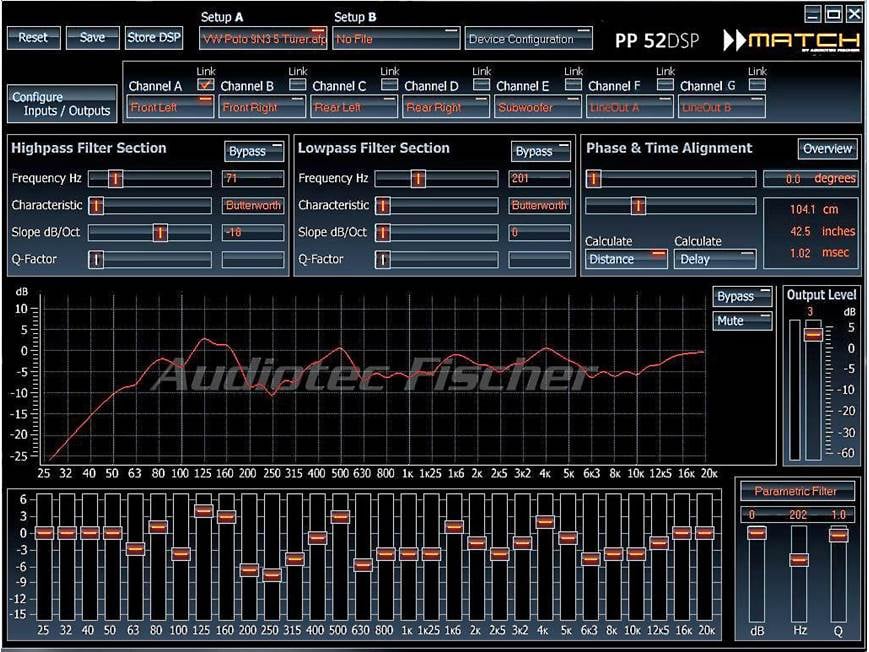Image resolution: width=869 pixels, height=652 pixels.
Task: Click the Reset button
Action: coord(33,37)
